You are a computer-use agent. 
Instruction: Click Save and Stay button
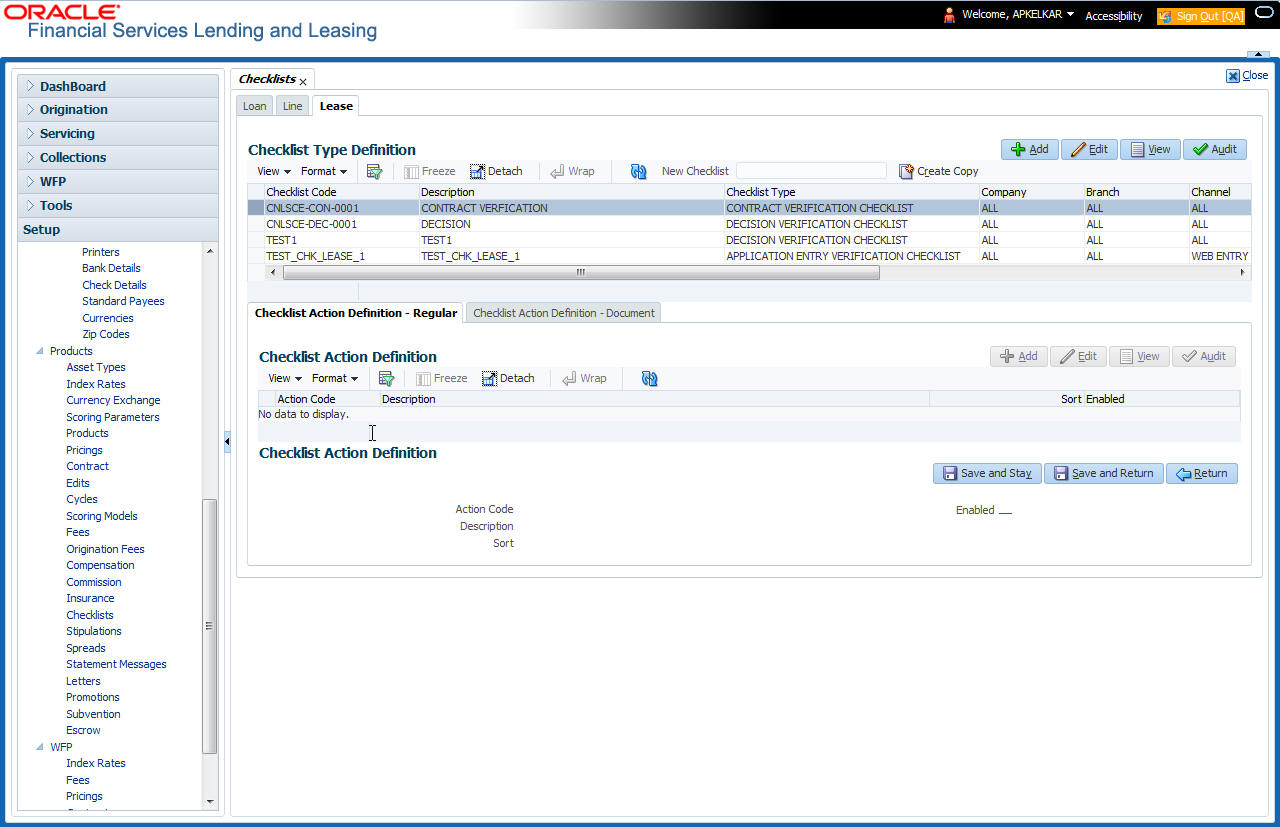pos(987,473)
